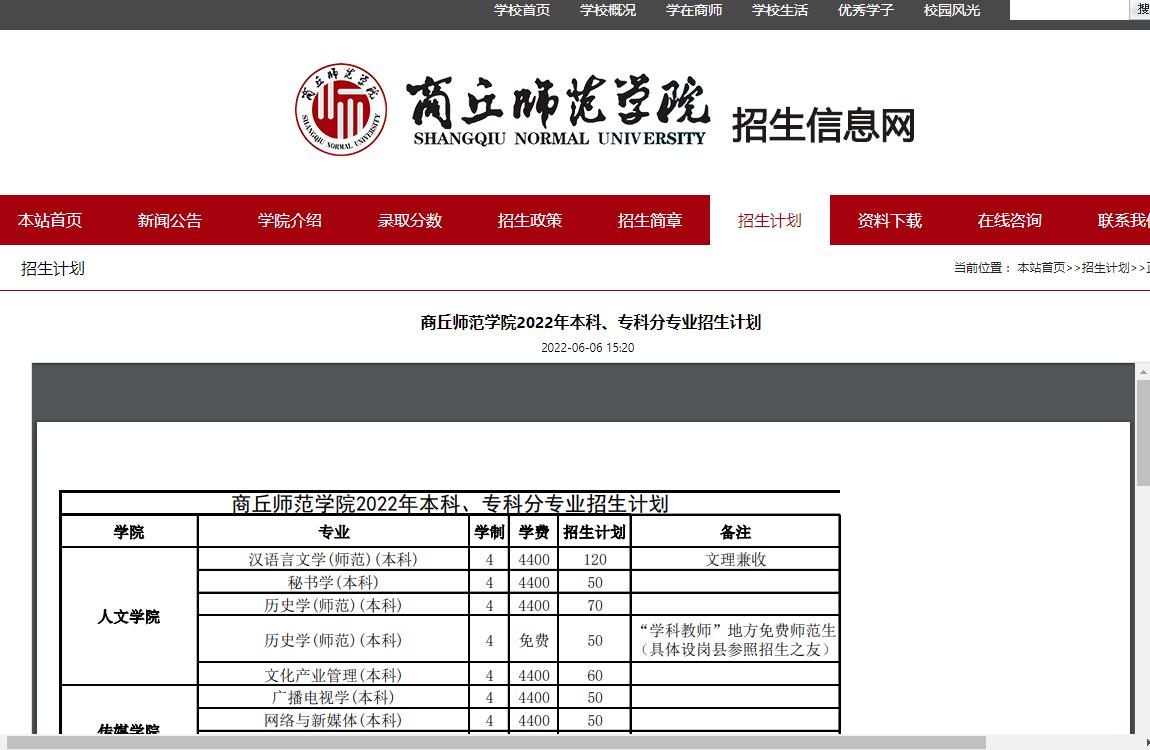
Task: Click the date 2022-06-06 15:20
Action: 587,348
